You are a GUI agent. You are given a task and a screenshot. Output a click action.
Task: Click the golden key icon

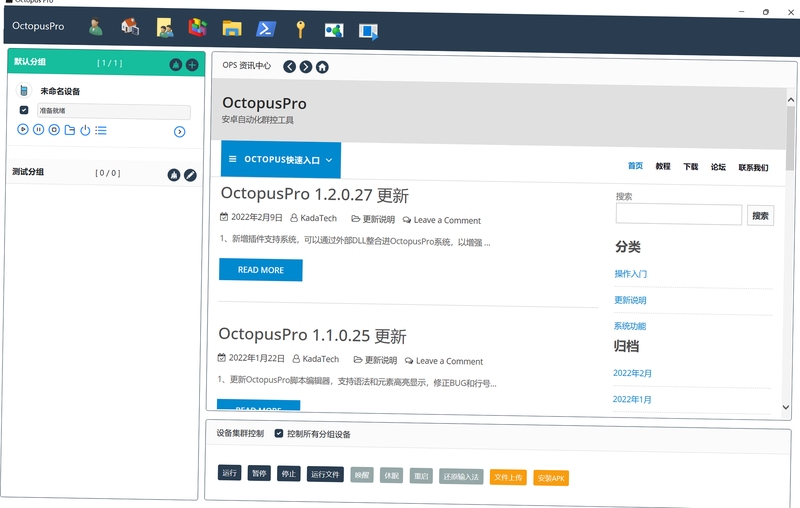(x=301, y=29)
